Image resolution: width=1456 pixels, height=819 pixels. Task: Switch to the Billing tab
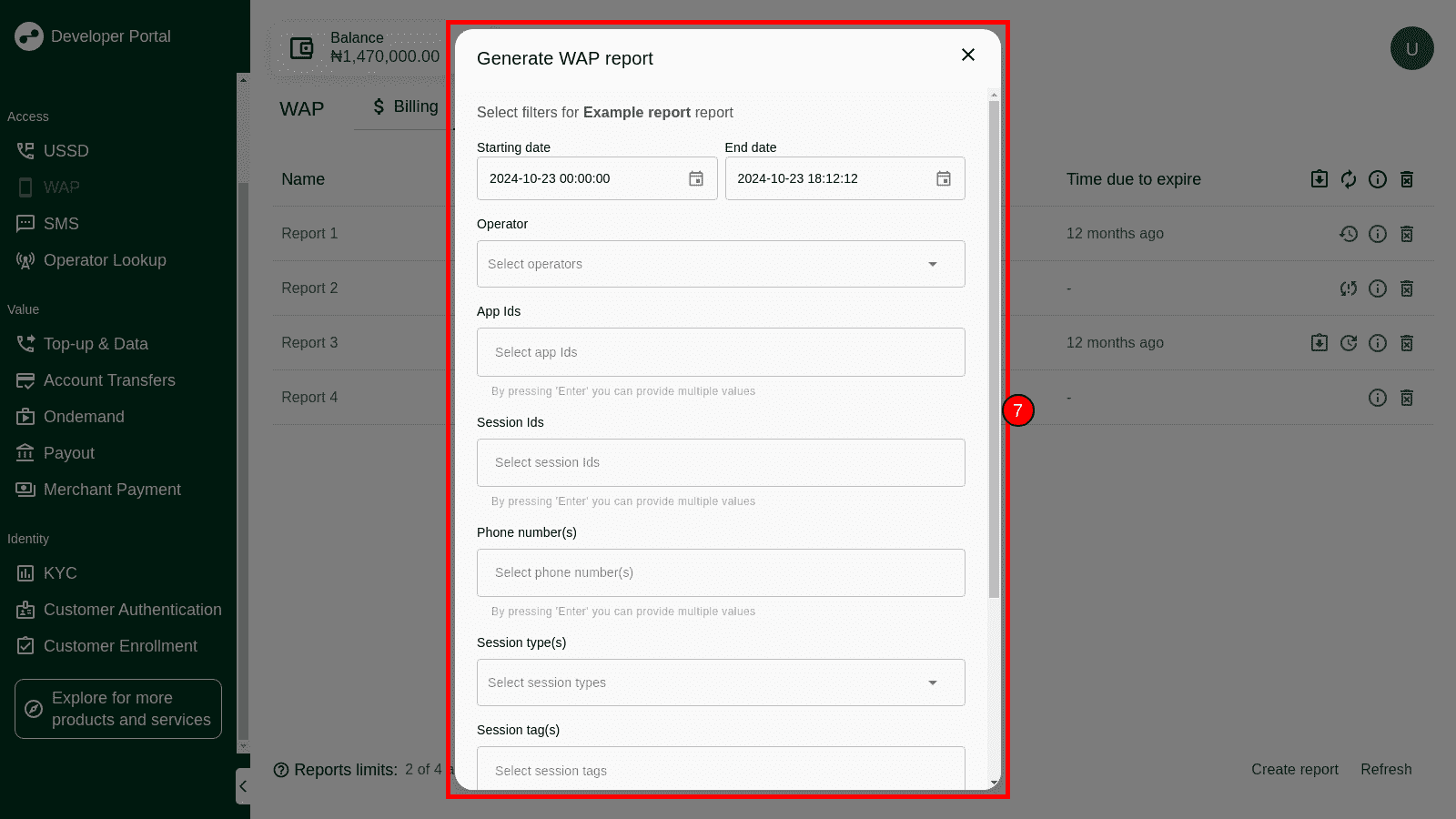[x=406, y=107]
